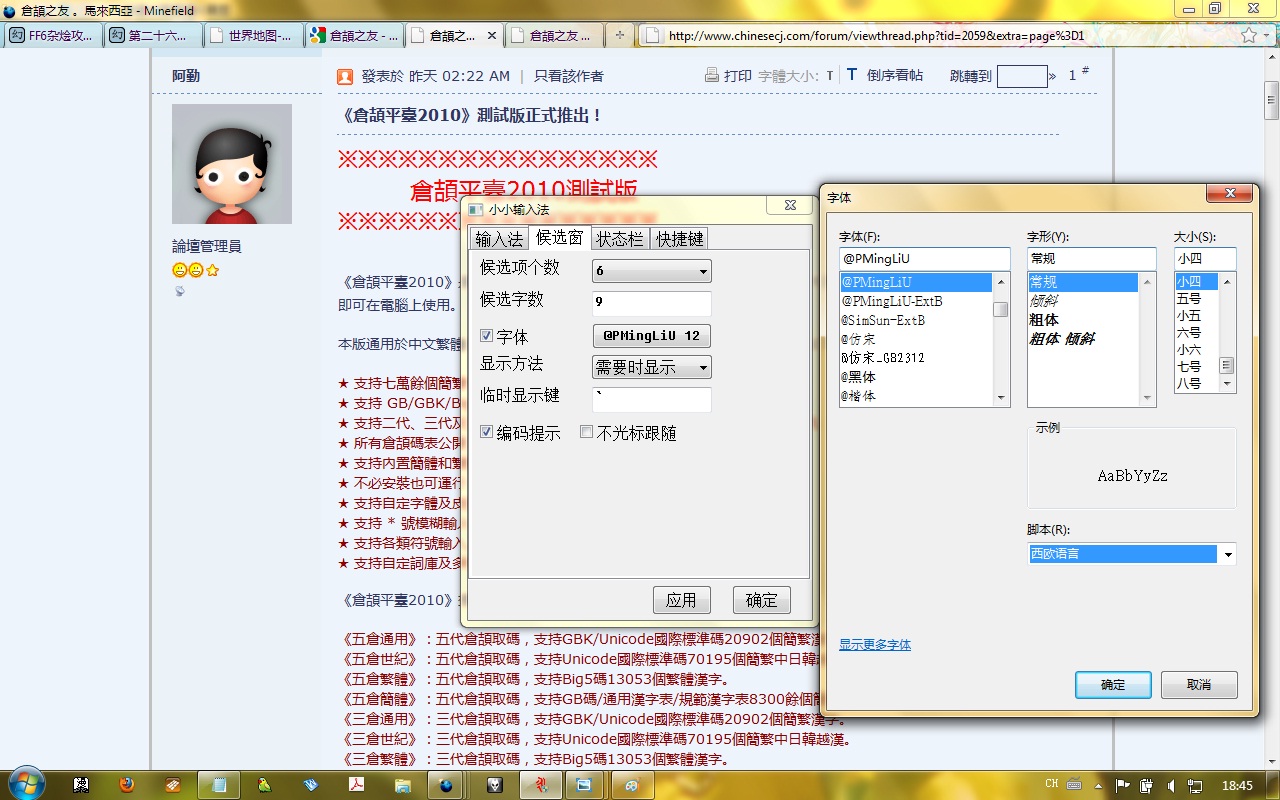Switch to the FF6杂烩攻 browser tab
The width and height of the screenshot is (1280, 800).
point(53,35)
